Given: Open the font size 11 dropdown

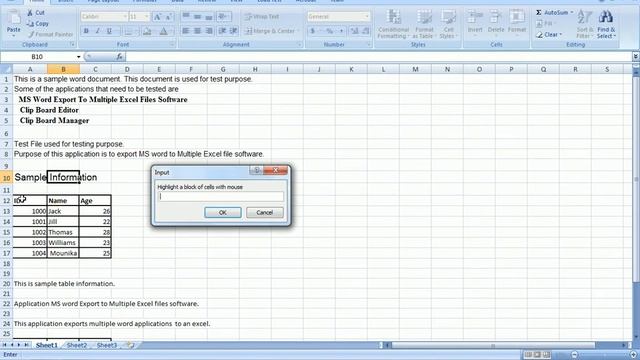Looking at the screenshot, I should tap(147, 17).
